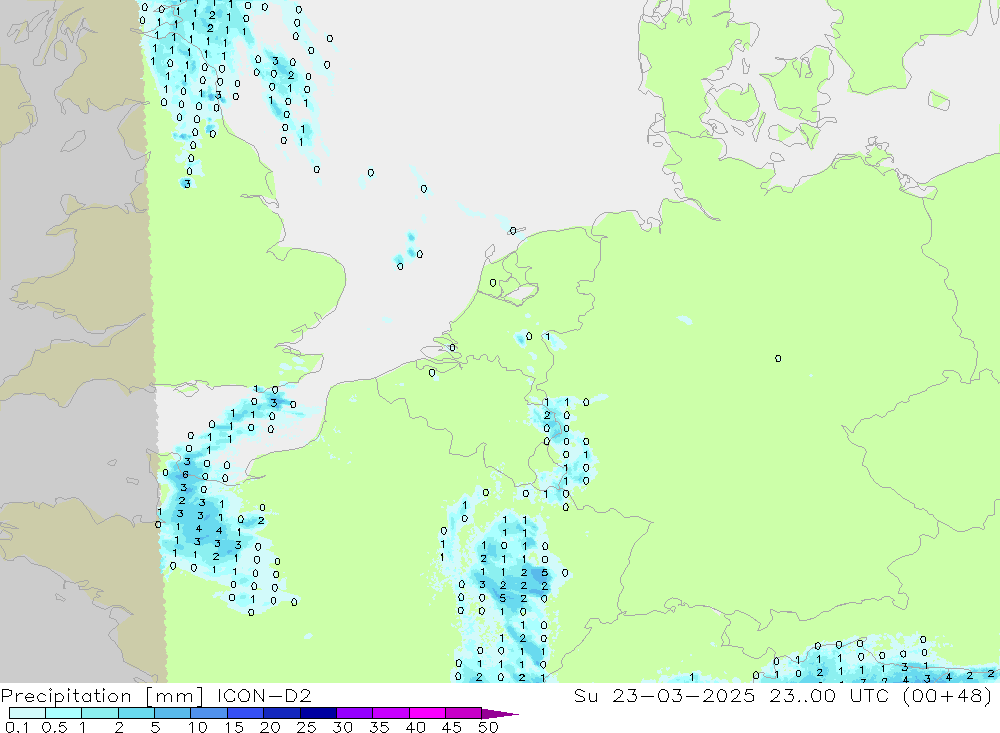
Task: Select the 20–25 mm dark blue legend swatch
Action: (281, 713)
